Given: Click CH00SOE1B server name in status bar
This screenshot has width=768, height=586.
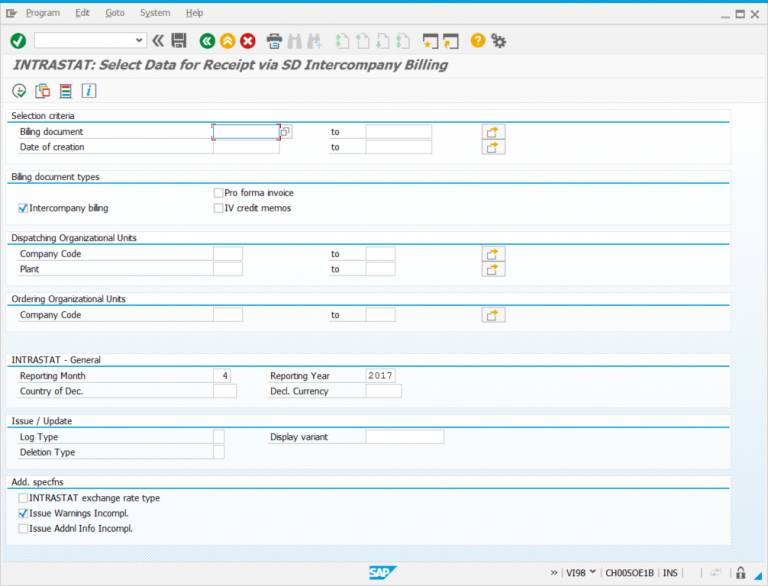Looking at the screenshot, I should pyautogui.click(x=629, y=573).
